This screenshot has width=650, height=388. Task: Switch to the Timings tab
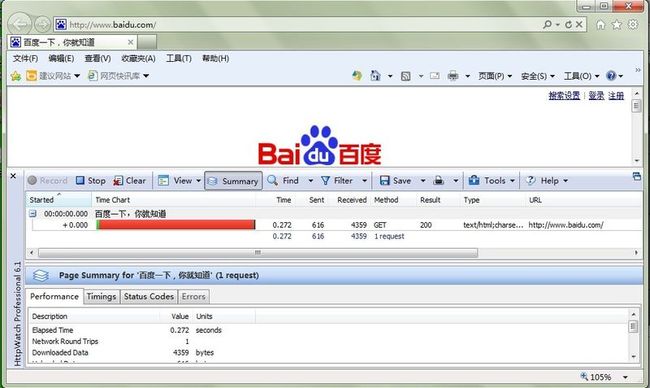point(101,297)
